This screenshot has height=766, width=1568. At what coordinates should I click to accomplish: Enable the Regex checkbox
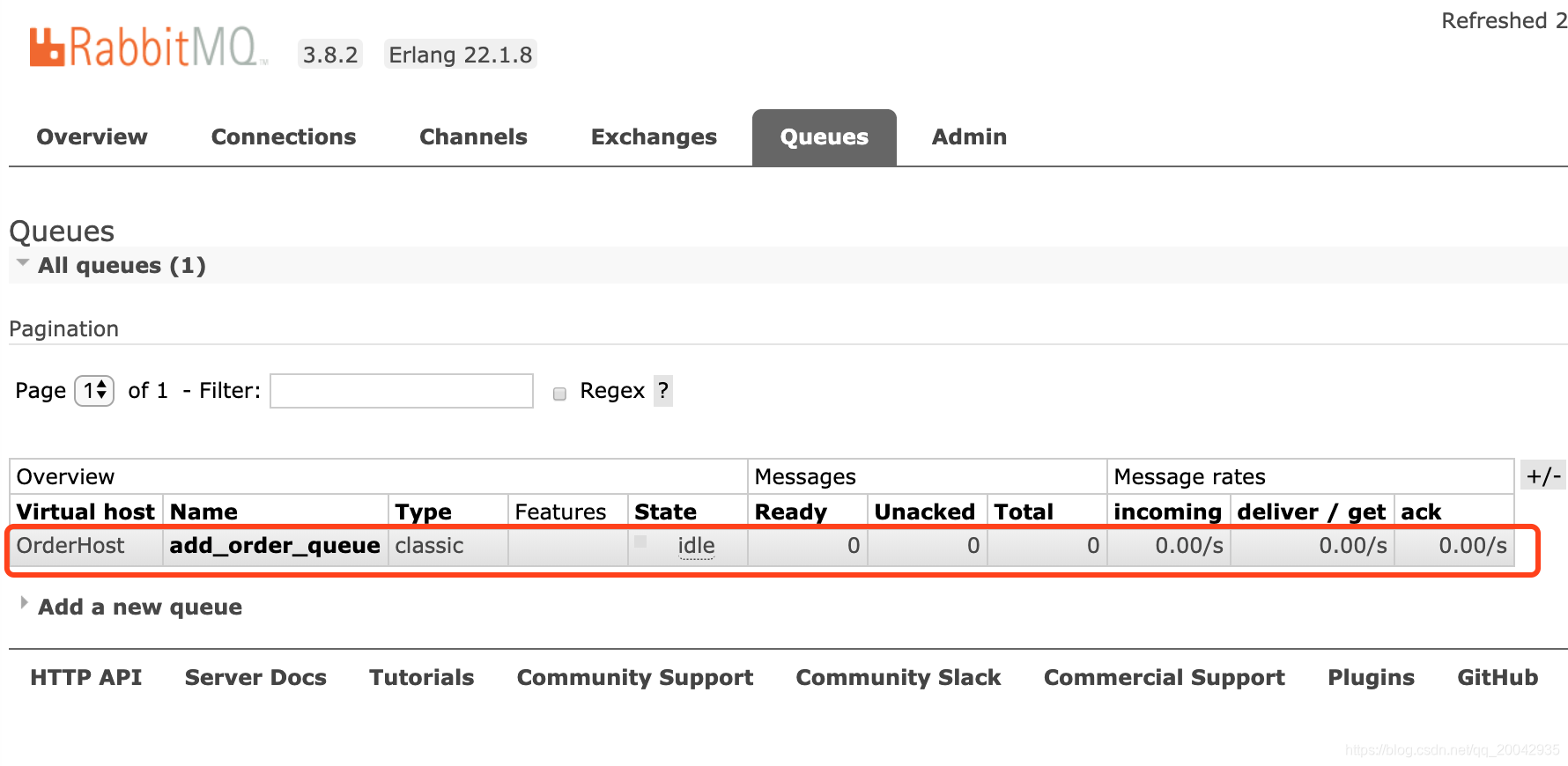tap(559, 394)
